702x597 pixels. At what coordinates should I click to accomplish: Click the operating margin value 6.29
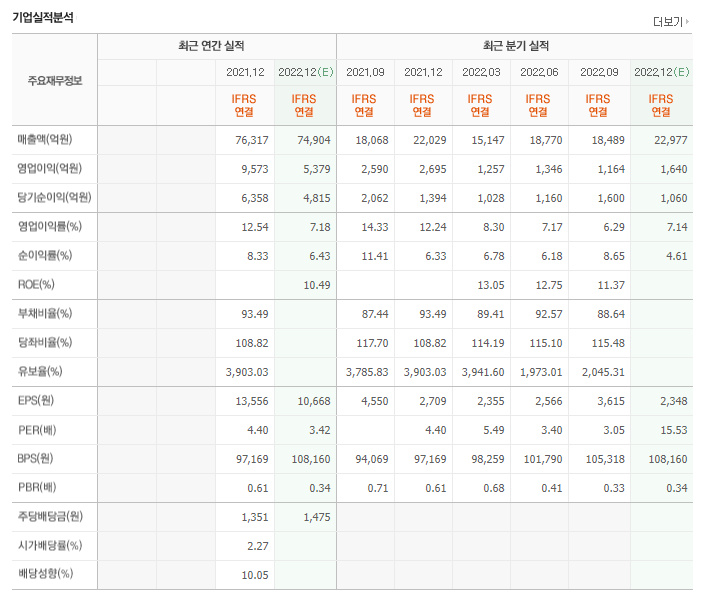point(614,227)
